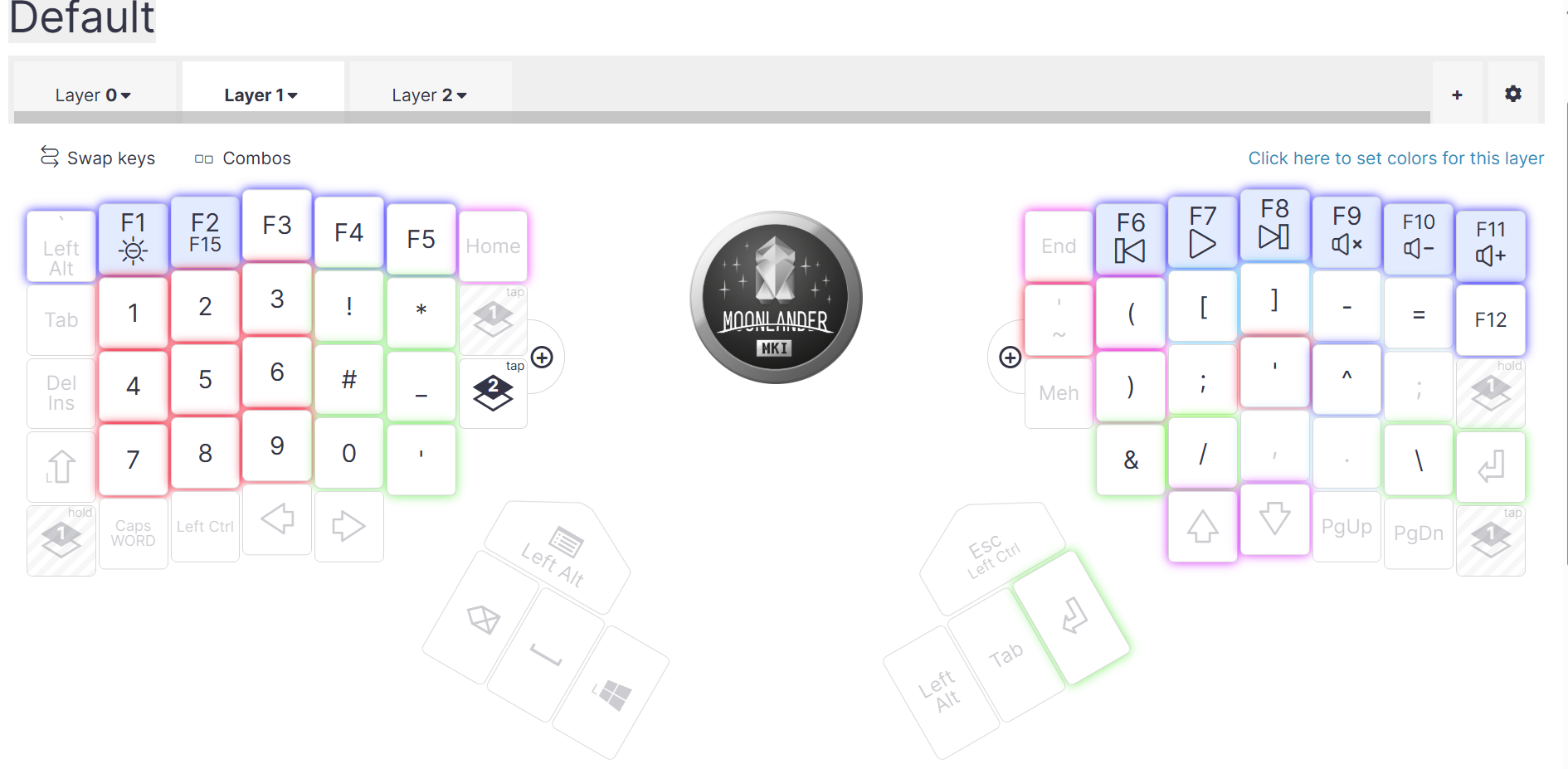The width and height of the screenshot is (1568, 769).
Task: Click the set colors for this layer link
Action: [1395, 158]
